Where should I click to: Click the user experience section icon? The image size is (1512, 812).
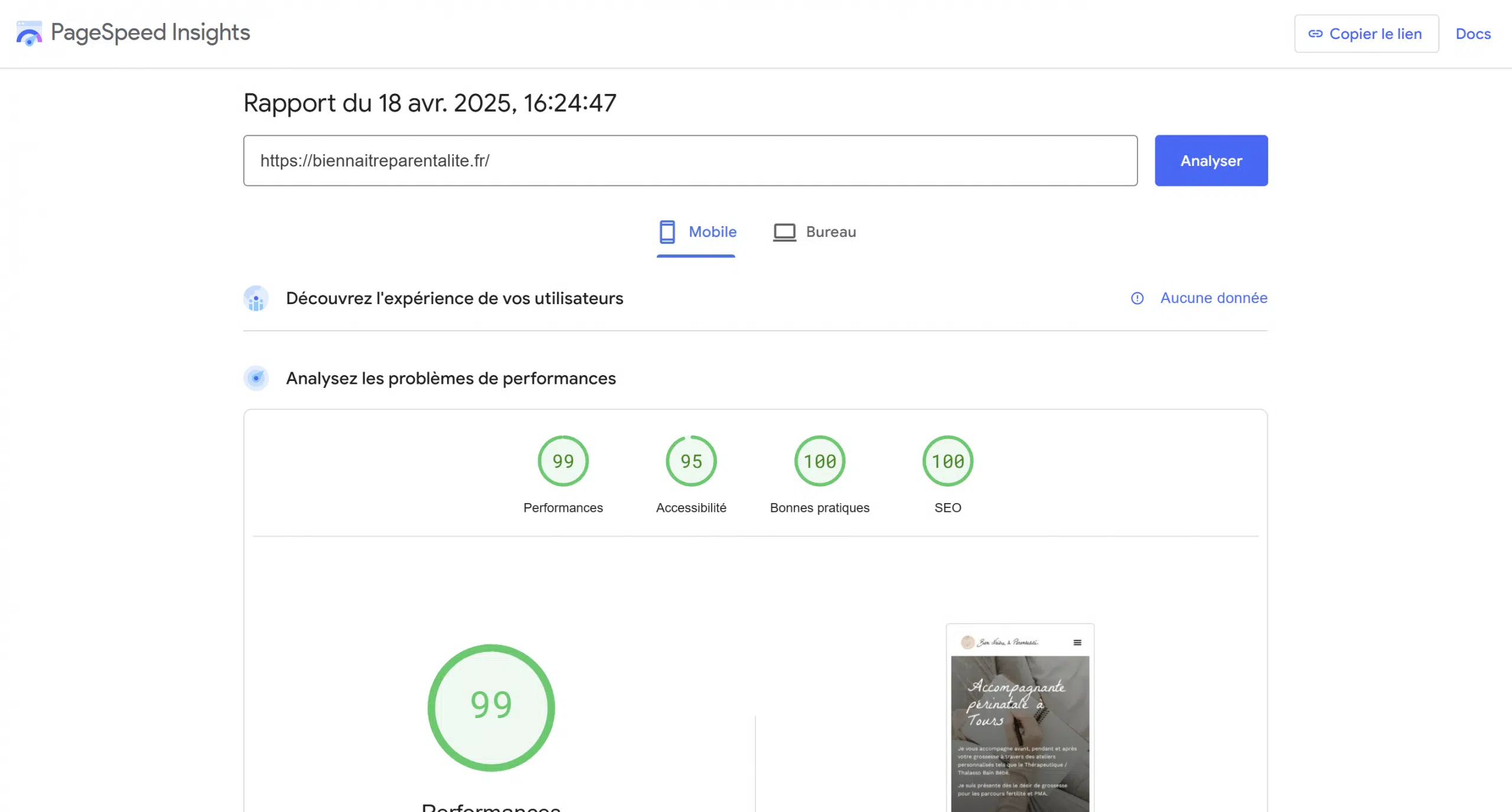click(x=256, y=298)
